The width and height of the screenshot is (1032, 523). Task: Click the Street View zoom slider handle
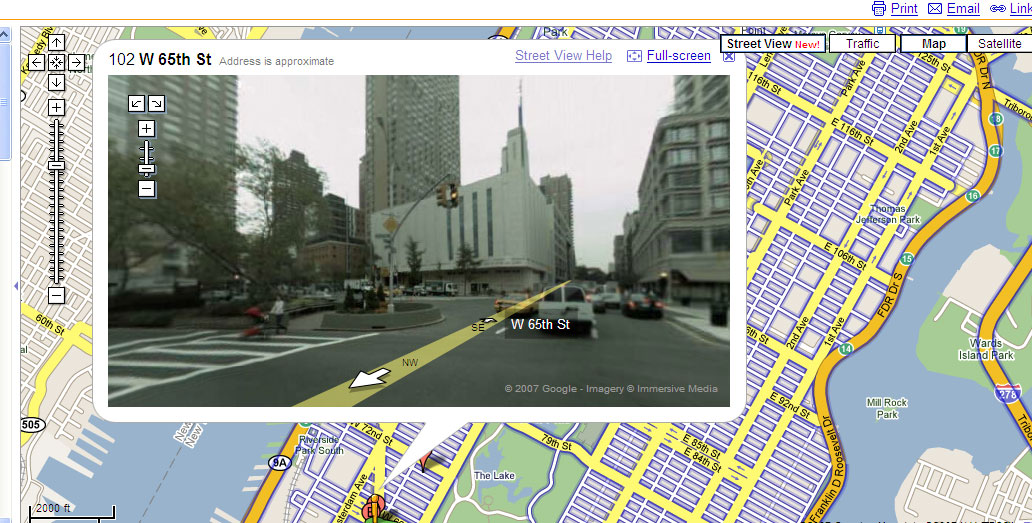pyautogui.click(x=147, y=170)
